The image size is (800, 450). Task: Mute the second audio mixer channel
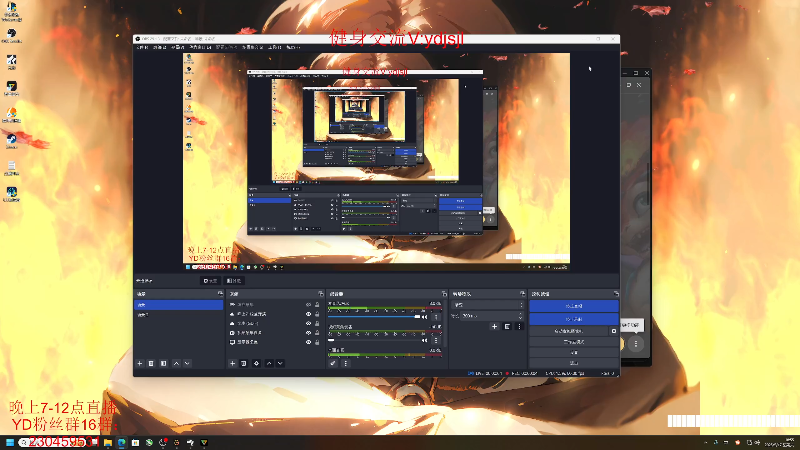click(x=424, y=340)
